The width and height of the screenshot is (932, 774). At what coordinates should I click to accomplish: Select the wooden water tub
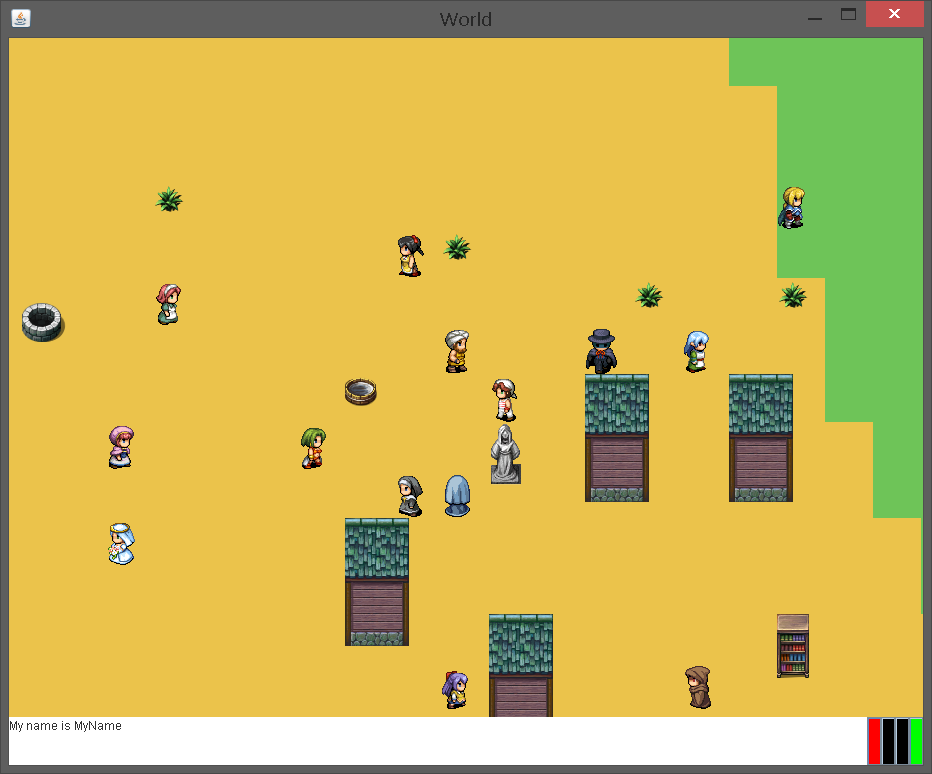pos(361,392)
